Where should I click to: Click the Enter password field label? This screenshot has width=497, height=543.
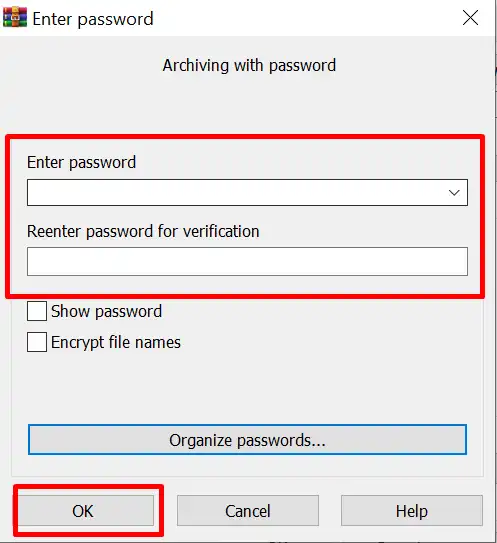click(x=81, y=162)
